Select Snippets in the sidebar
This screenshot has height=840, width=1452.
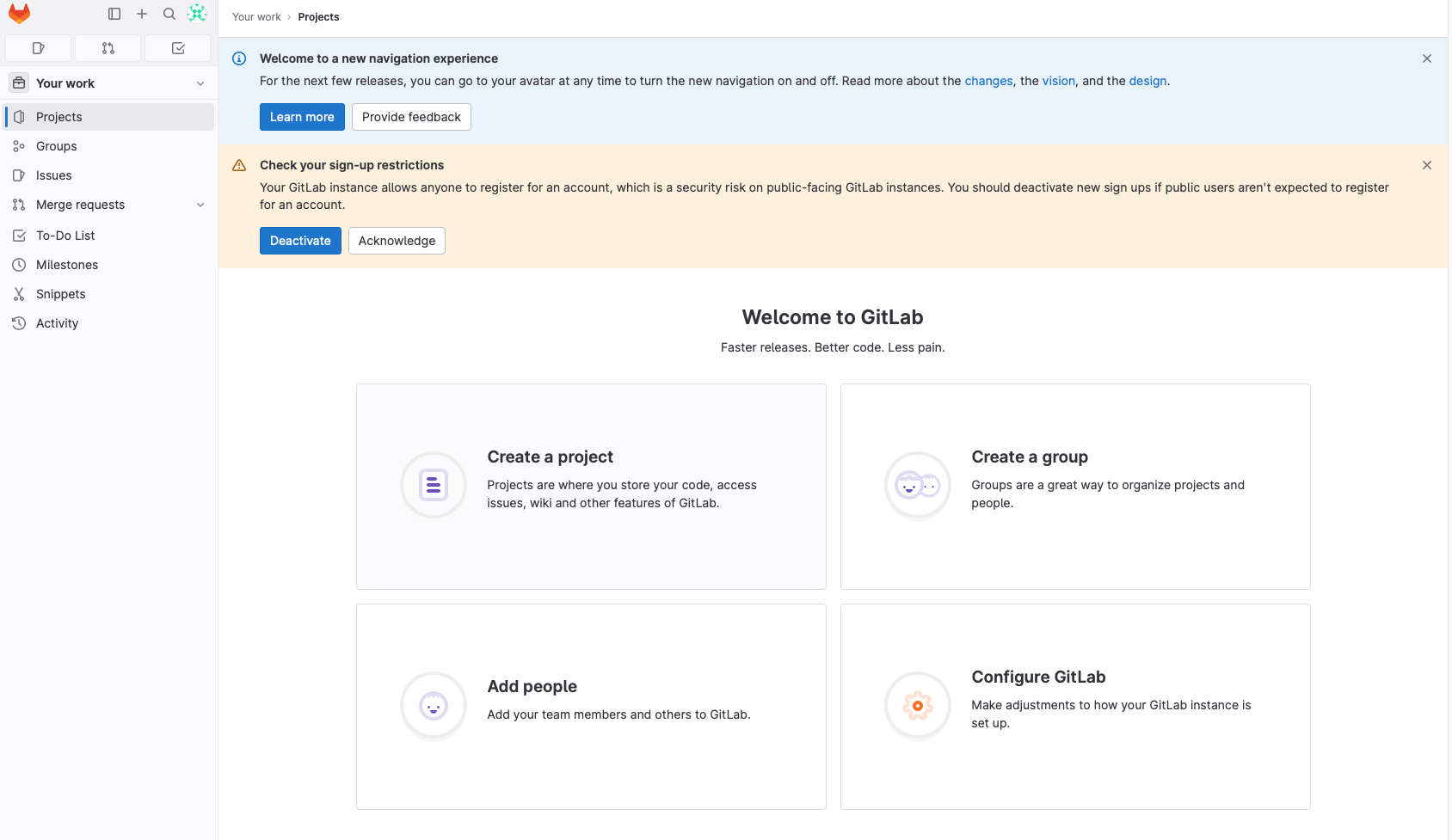click(x=60, y=294)
